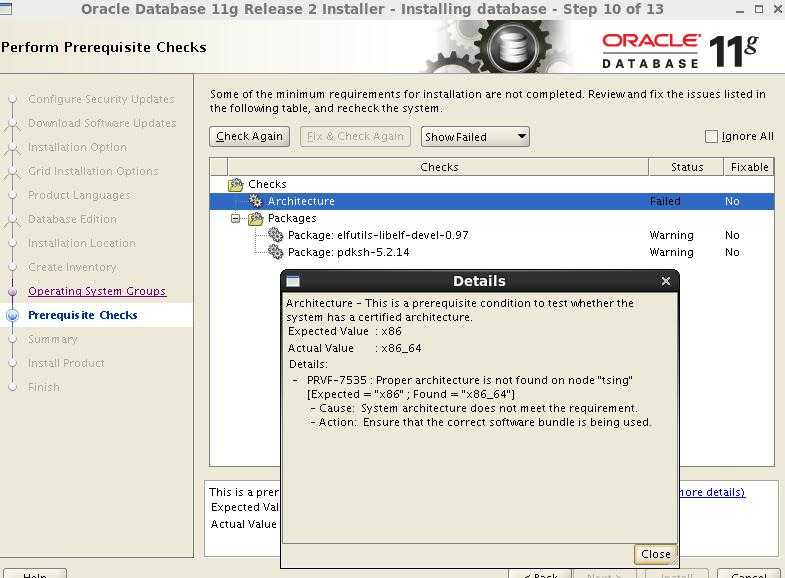Click the Expected Value x86 line in Details

(344, 331)
